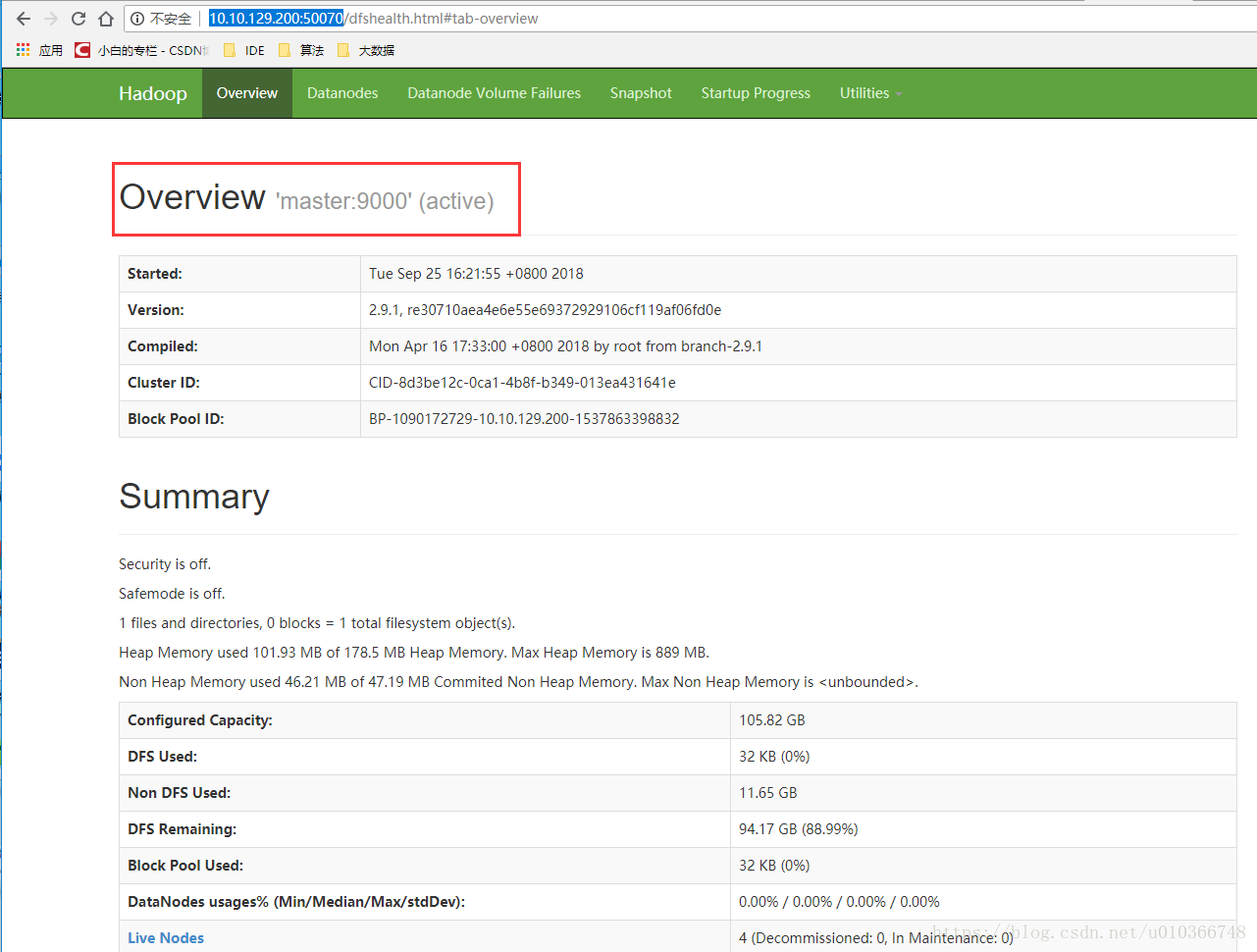Click the Hadoop brand link
This screenshot has height=952, width=1257.
tap(153, 93)
